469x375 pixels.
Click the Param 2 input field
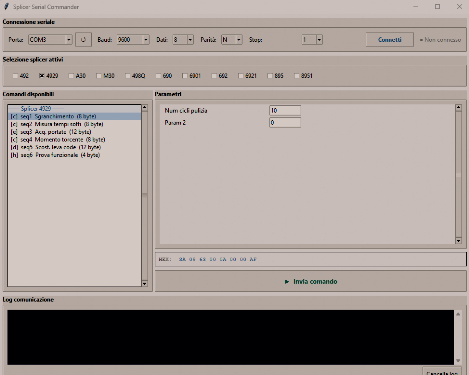[285, 123]
